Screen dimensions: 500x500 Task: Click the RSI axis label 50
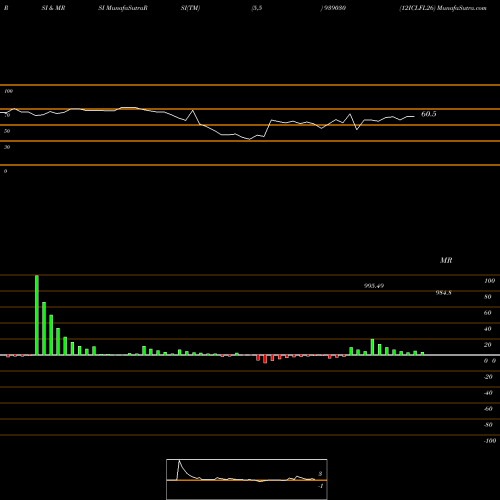(x=7, y=131)
